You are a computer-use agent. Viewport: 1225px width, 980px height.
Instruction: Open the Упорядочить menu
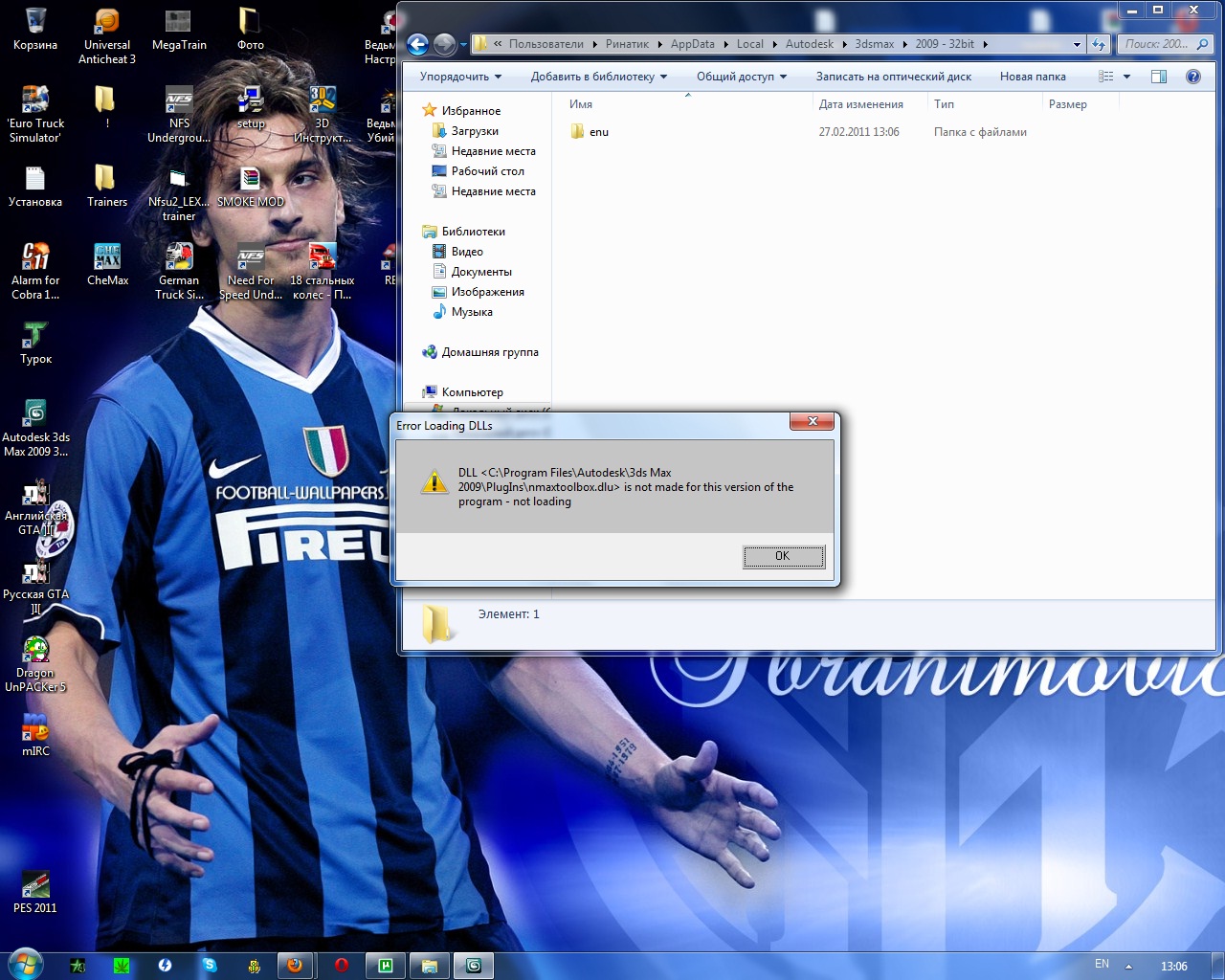[x=461, y=77]
